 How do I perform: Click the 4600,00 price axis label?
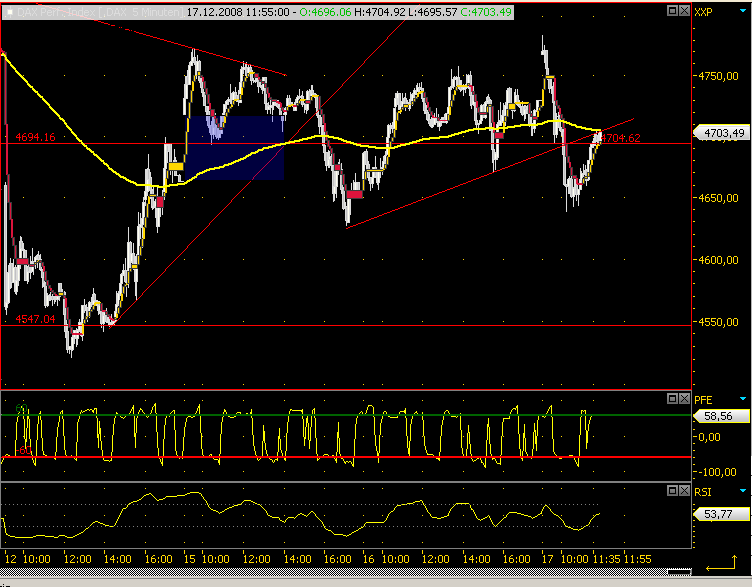coord(718,260)
